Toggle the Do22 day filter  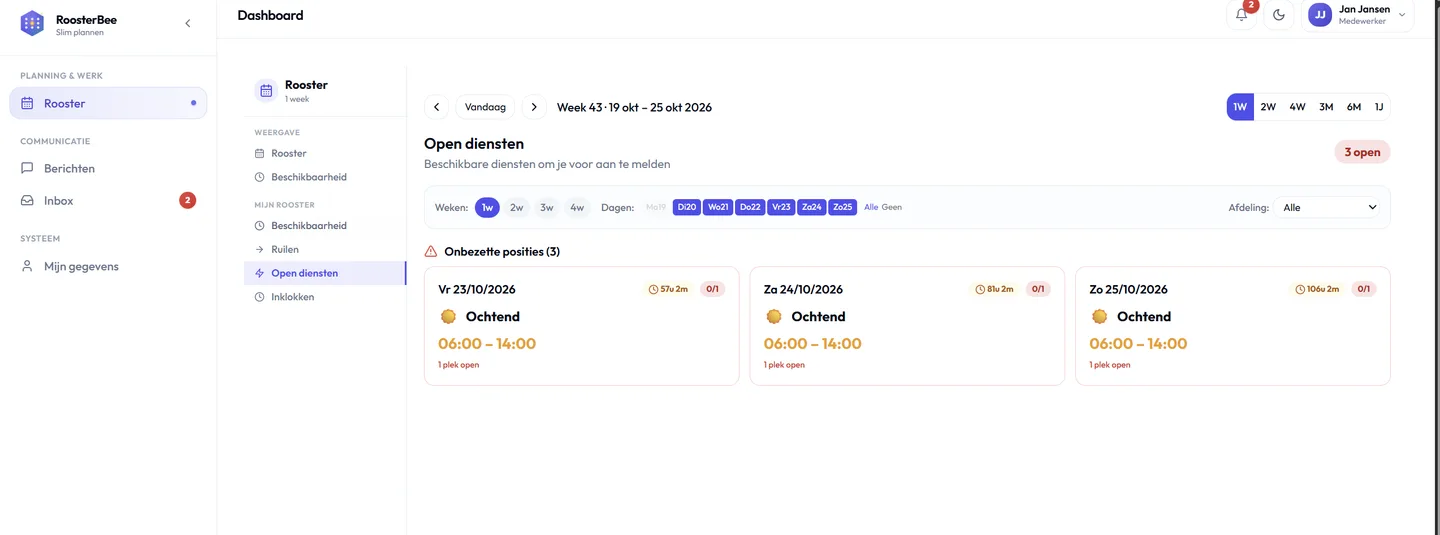click(750, 207)
